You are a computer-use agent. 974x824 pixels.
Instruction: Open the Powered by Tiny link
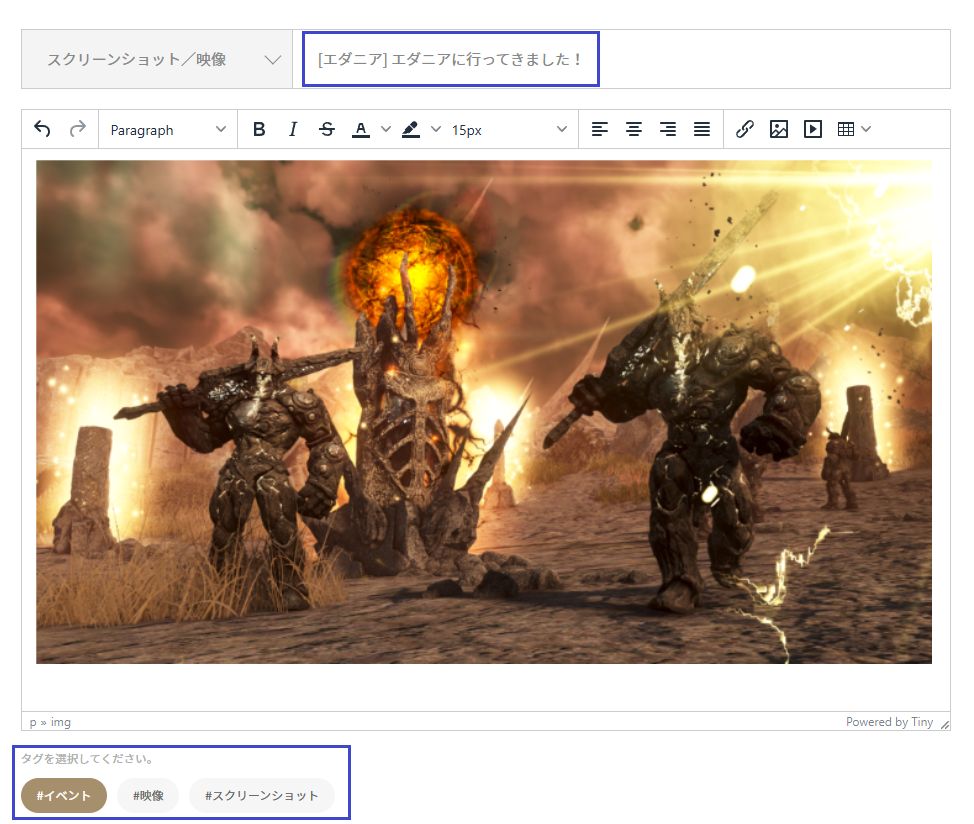[890, 722]
